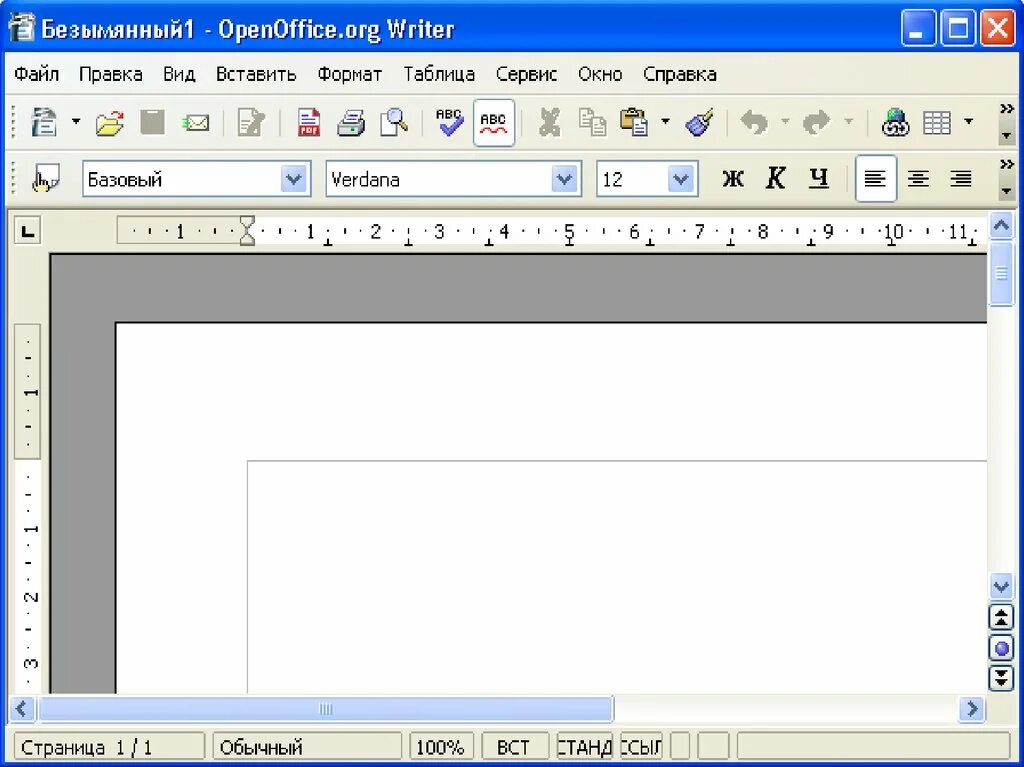This screenshot has width=1024, height=767.
Task: Click the Format Paintbrush icon
Action: [x=699, y=122]
